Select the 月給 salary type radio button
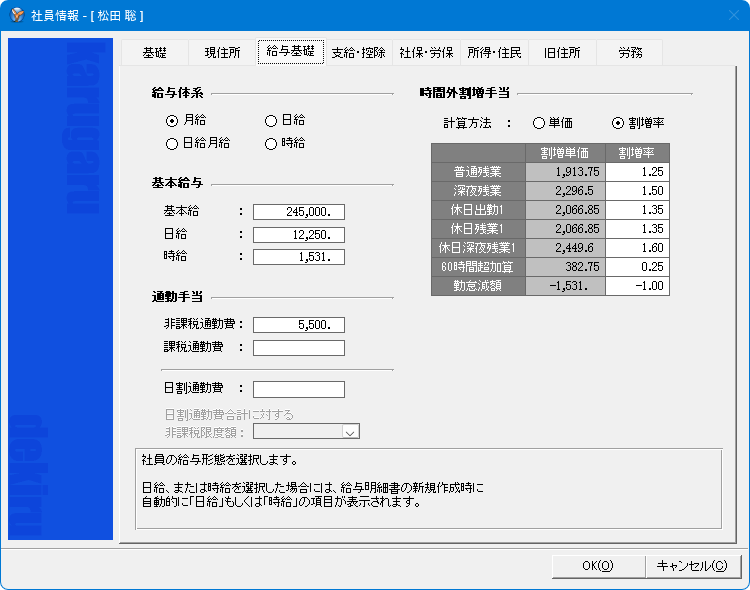 172,121
